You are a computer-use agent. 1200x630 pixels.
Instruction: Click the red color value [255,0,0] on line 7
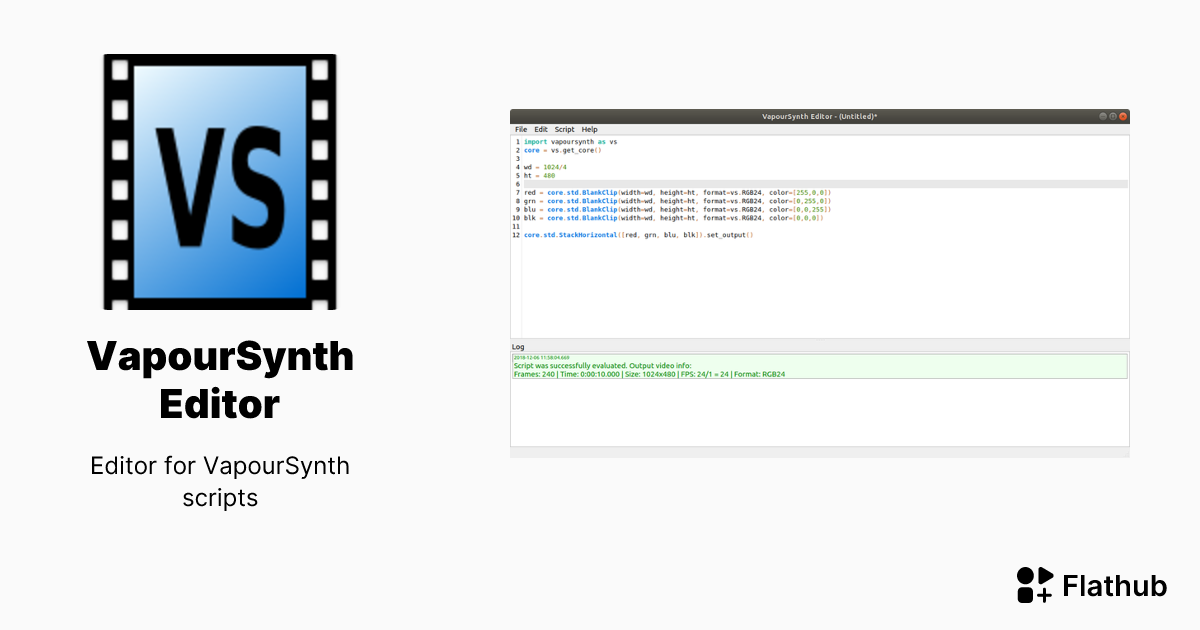click(x=812, y=191)
